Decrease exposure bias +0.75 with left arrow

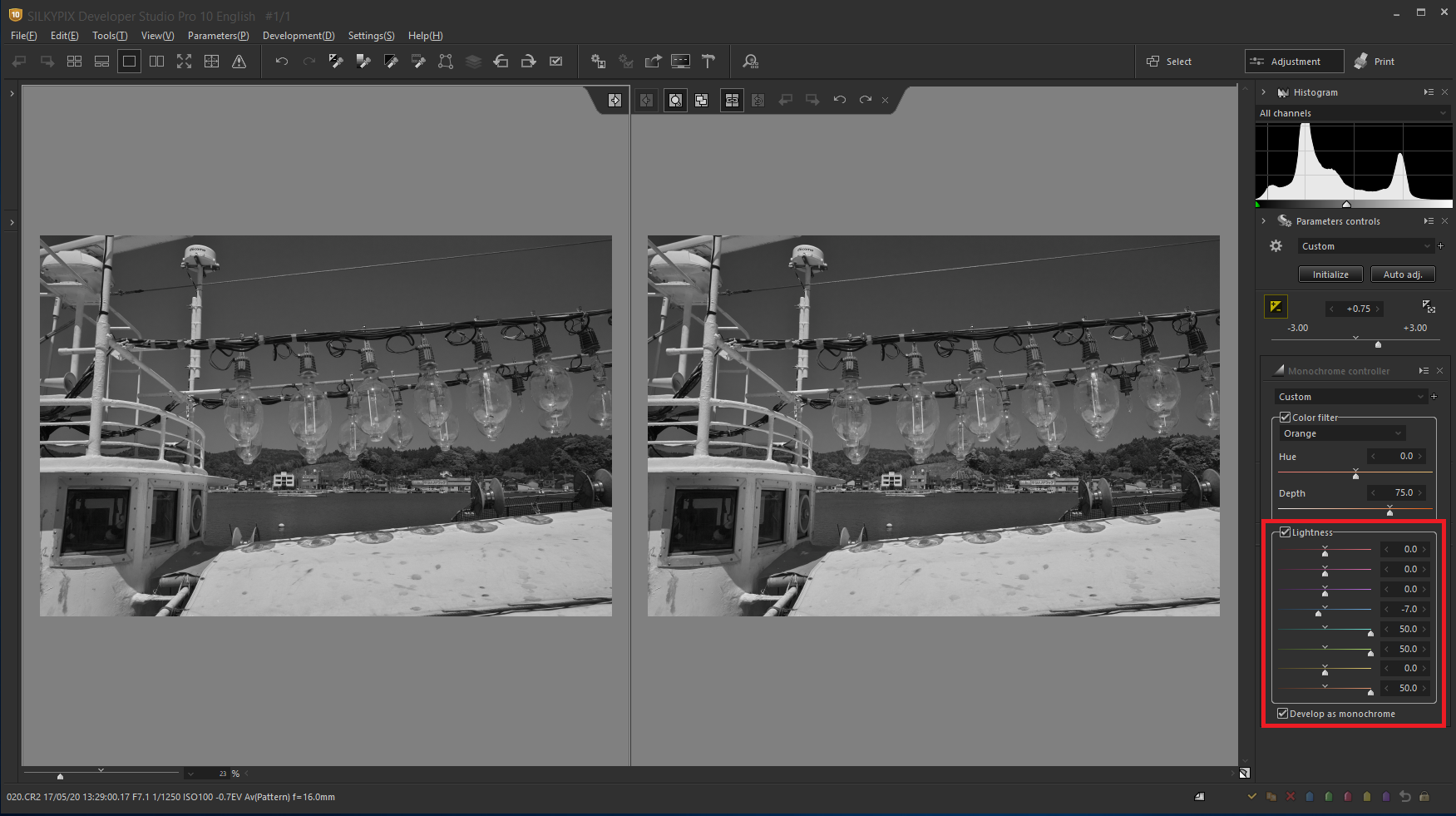coord(1331,309)
